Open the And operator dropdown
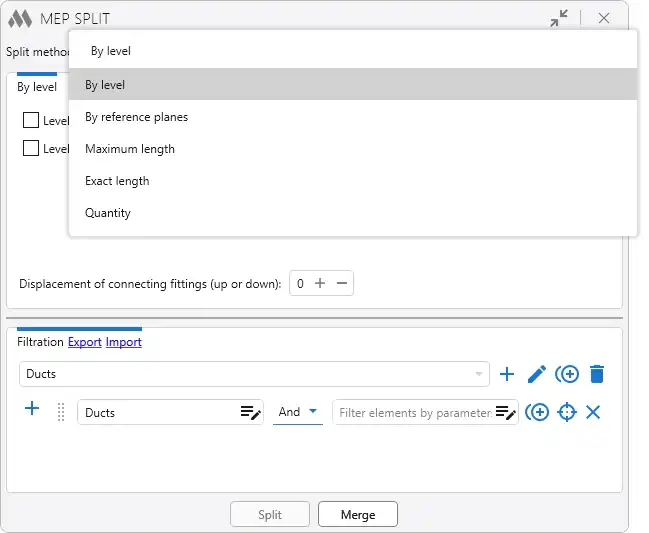The height and width of the screenshot is (533, 649). pyautogui.click(x=298, y=412)
